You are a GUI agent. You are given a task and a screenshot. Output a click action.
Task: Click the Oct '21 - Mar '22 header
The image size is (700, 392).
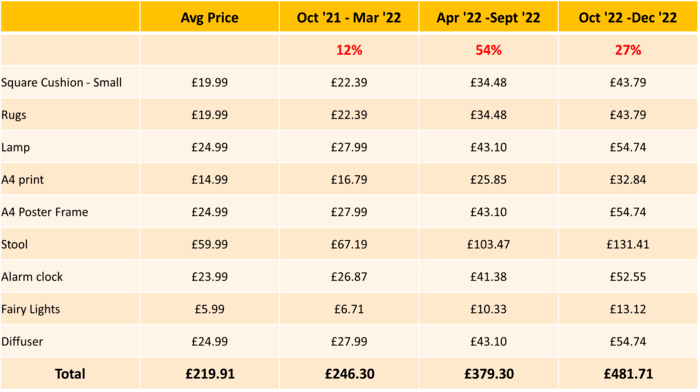(349, 17)
